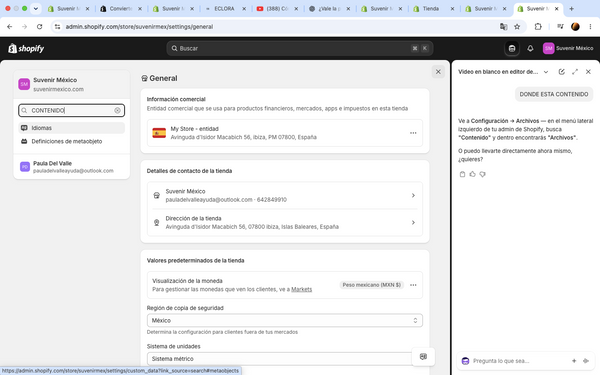
Task: Open Dirección de la tienda row
Action: [x=285, y=222]
